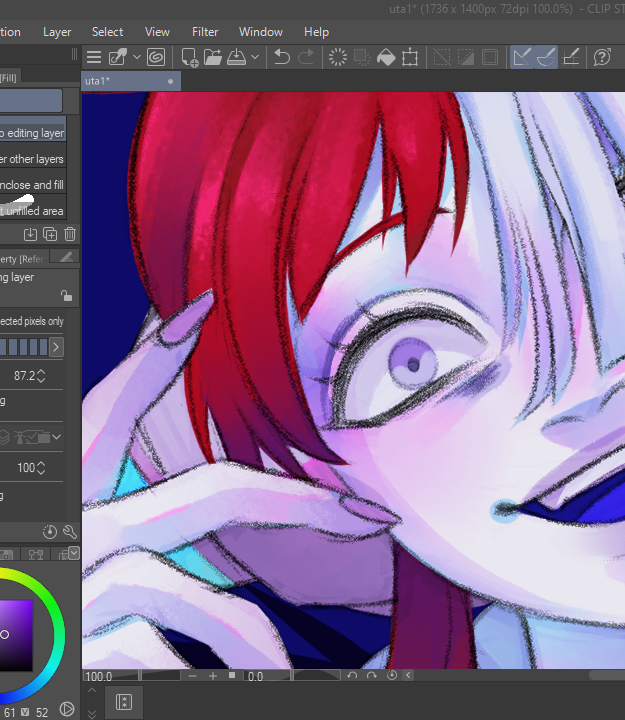The image size is (625, 720).
Task: Toggle Snap to Ruler
Action: pos(522,57)
